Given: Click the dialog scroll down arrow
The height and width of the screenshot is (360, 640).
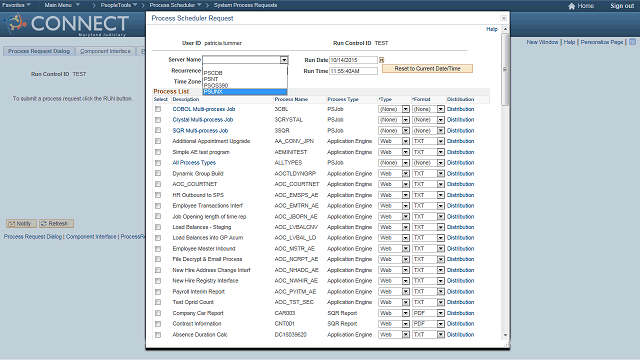Looking at the screenshot, I should pos(505,335).
